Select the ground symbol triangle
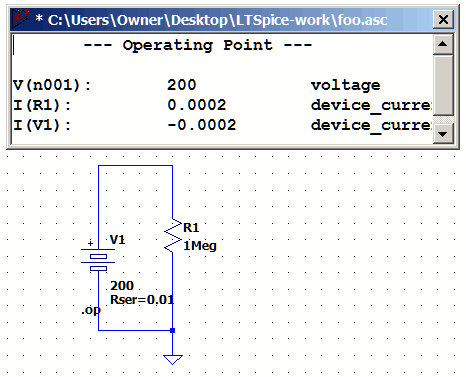Image resolution: width=466 pixels, height=377 pixels. [173, 360]
